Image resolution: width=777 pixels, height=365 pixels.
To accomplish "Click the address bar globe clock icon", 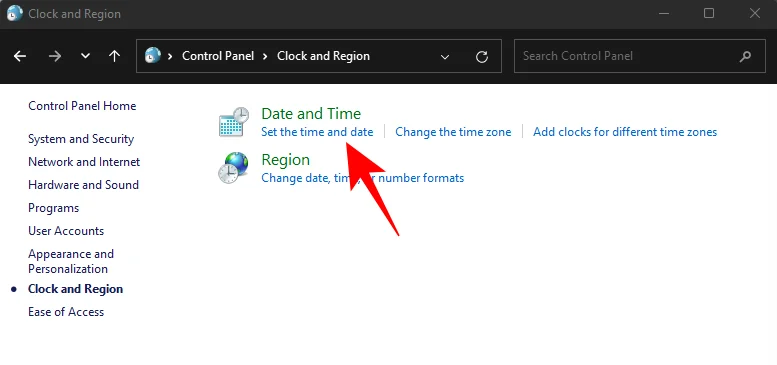I will 153,55.
